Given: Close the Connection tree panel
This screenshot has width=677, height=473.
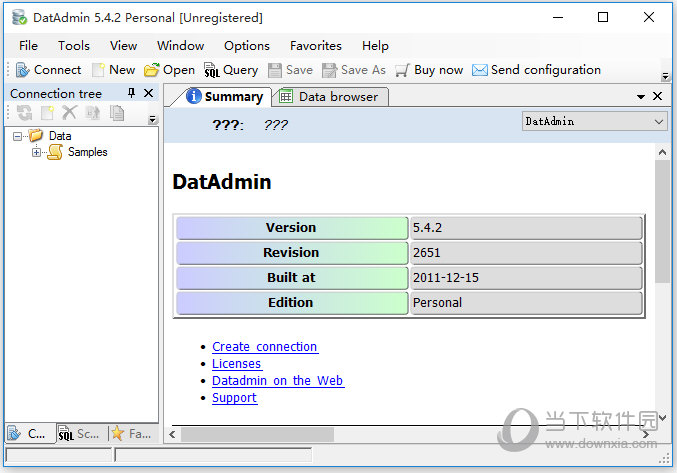Looking at the screenshot, I should [149, 93].
